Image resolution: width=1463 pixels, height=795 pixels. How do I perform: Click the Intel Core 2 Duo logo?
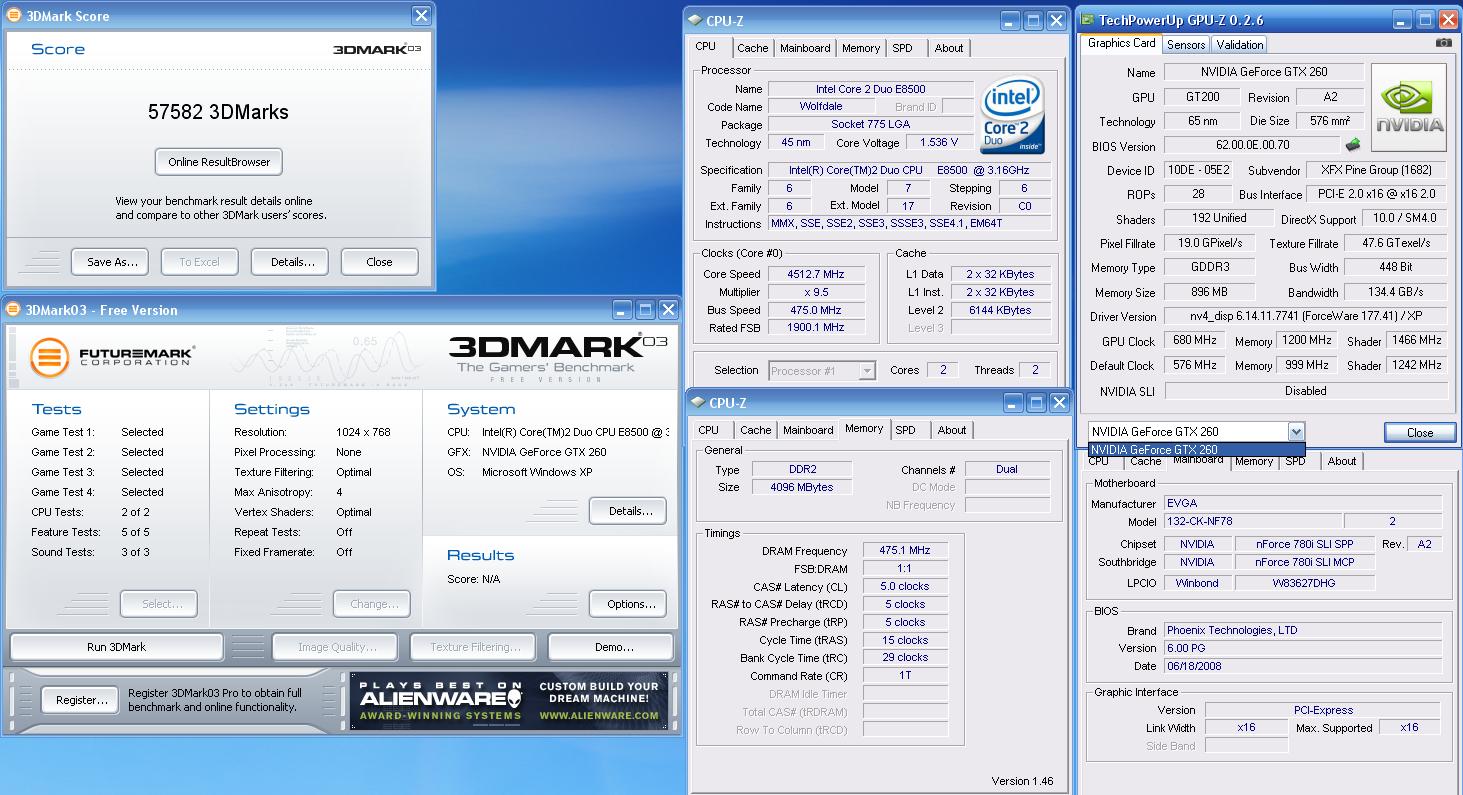pos(1013,115)
